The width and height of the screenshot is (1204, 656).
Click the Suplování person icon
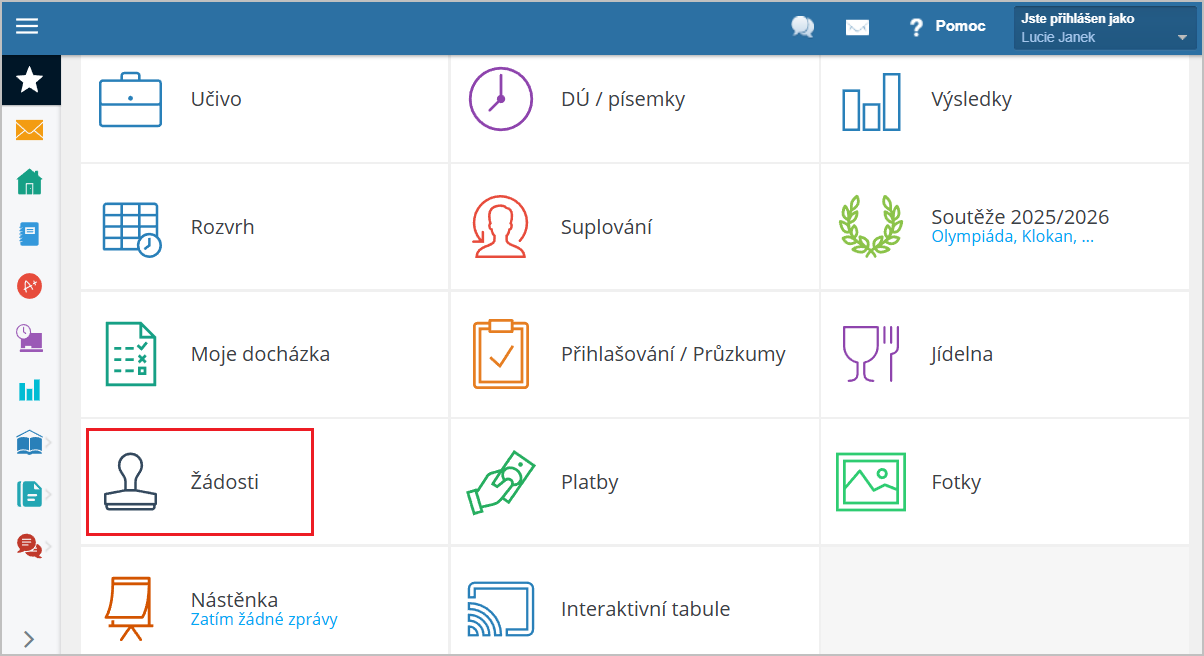500,227
